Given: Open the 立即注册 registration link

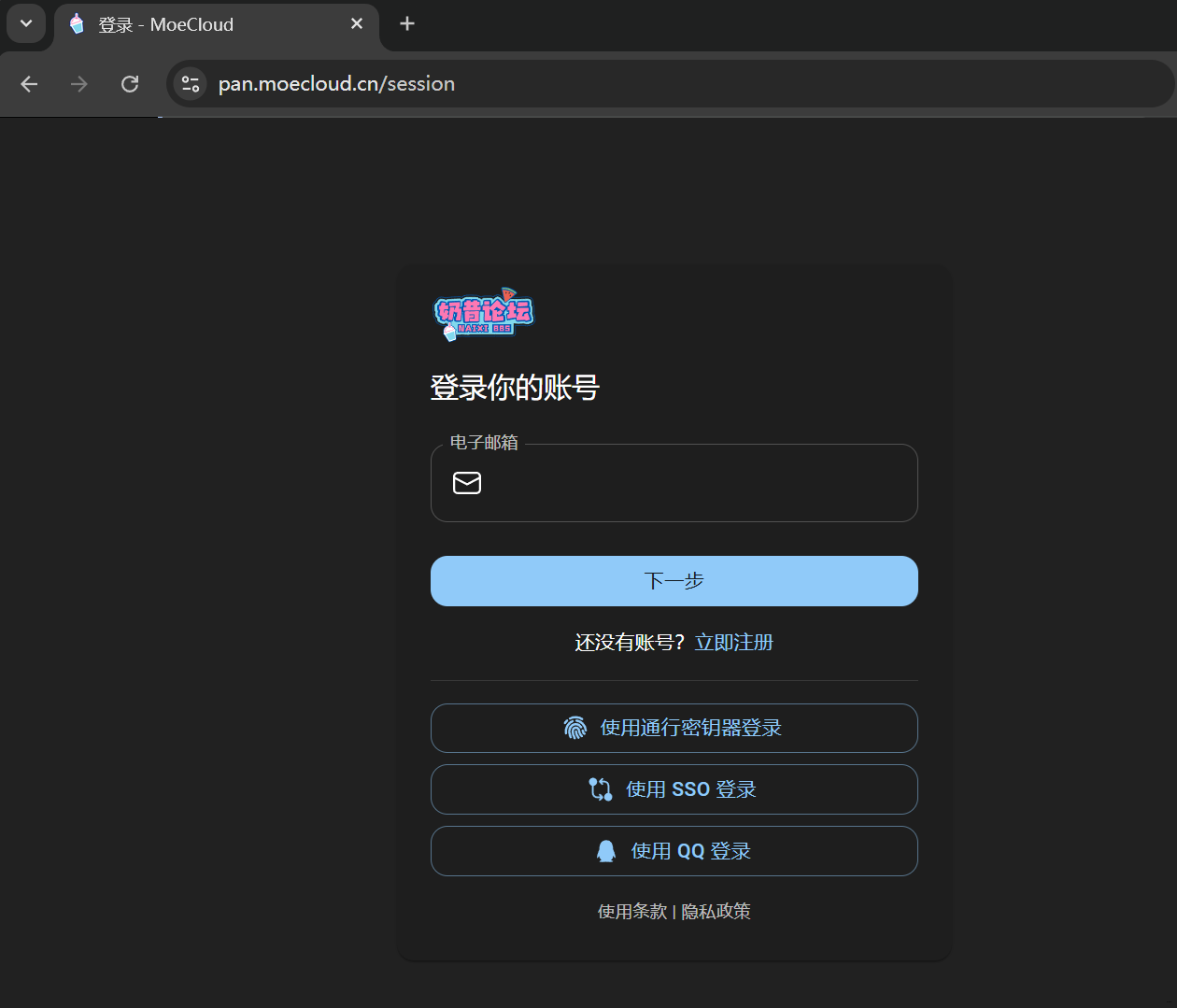Looking at the screenshot, I should point(733,643).
